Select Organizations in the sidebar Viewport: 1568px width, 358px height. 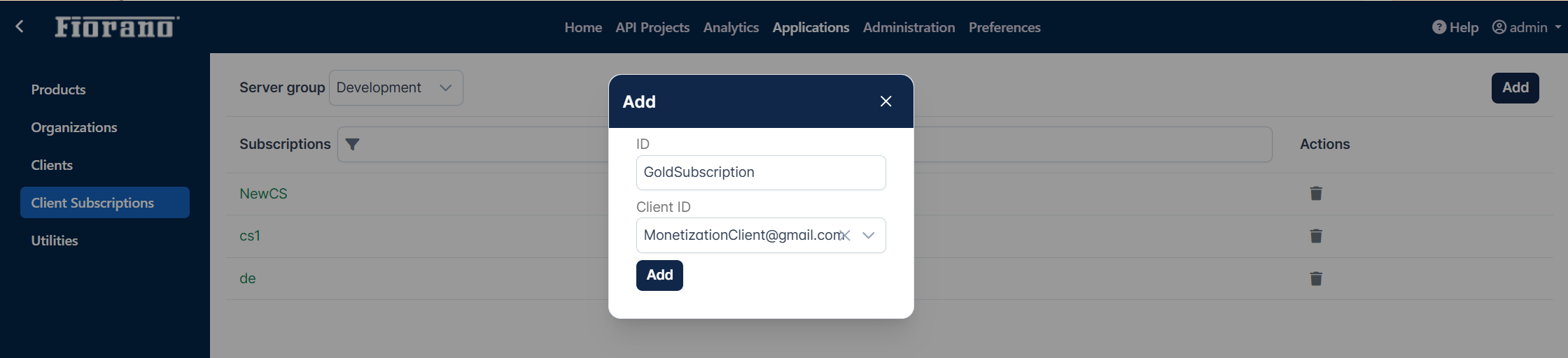[x=74, y=127]
